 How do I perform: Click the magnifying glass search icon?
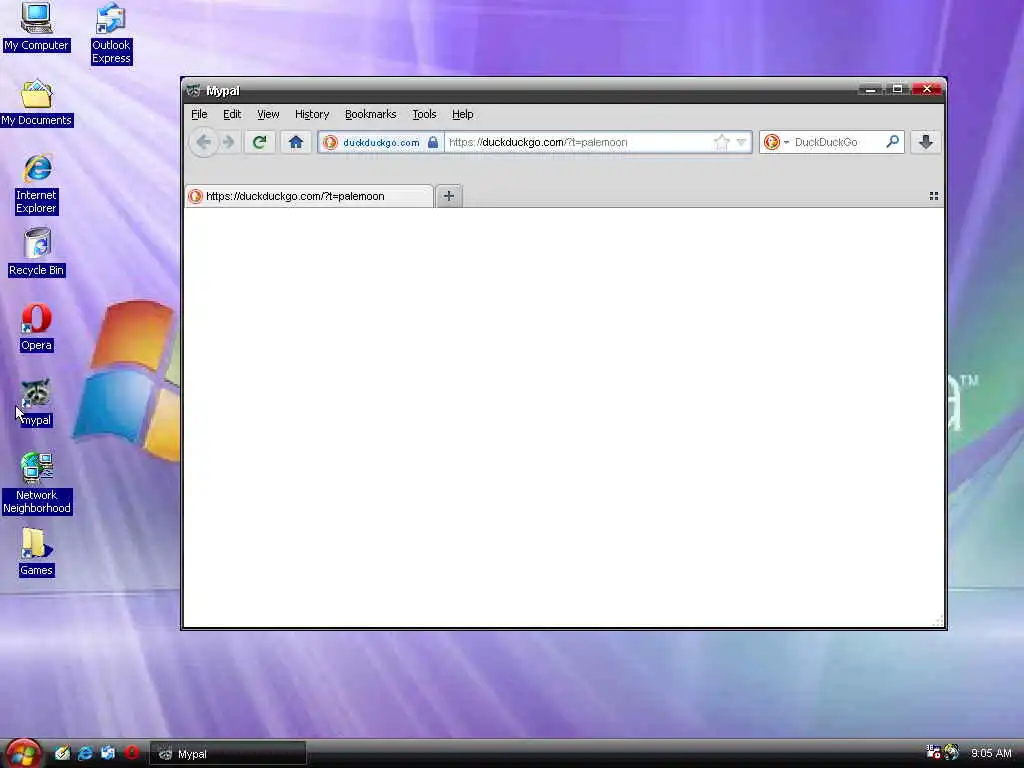pyautogui.click(x=892, y=142)
